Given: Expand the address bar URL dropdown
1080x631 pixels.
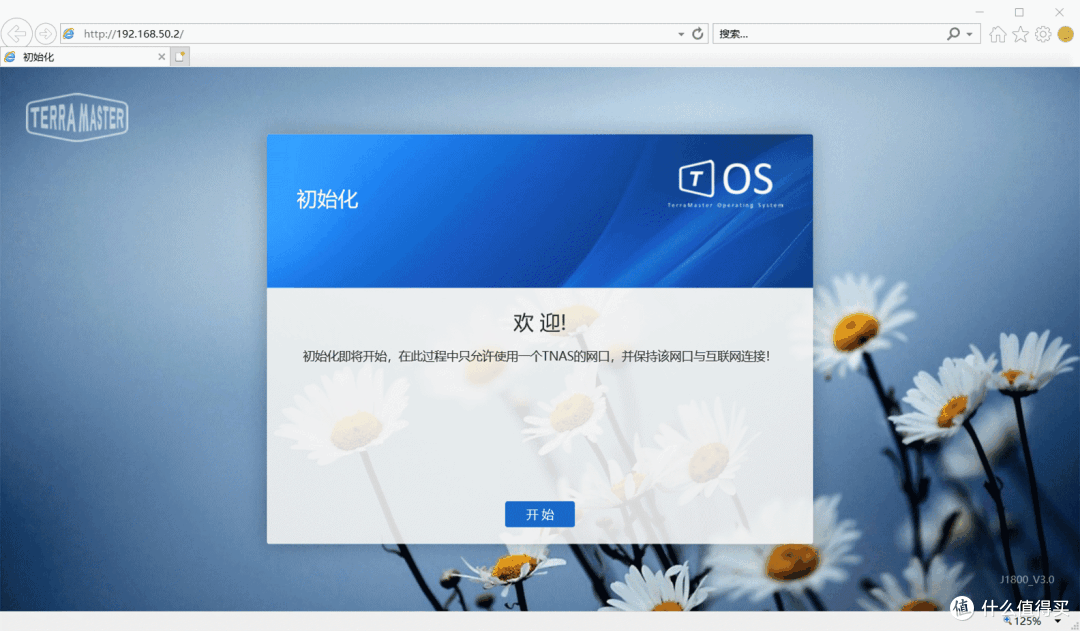Looking at the screenshot, I should point(681,33).
